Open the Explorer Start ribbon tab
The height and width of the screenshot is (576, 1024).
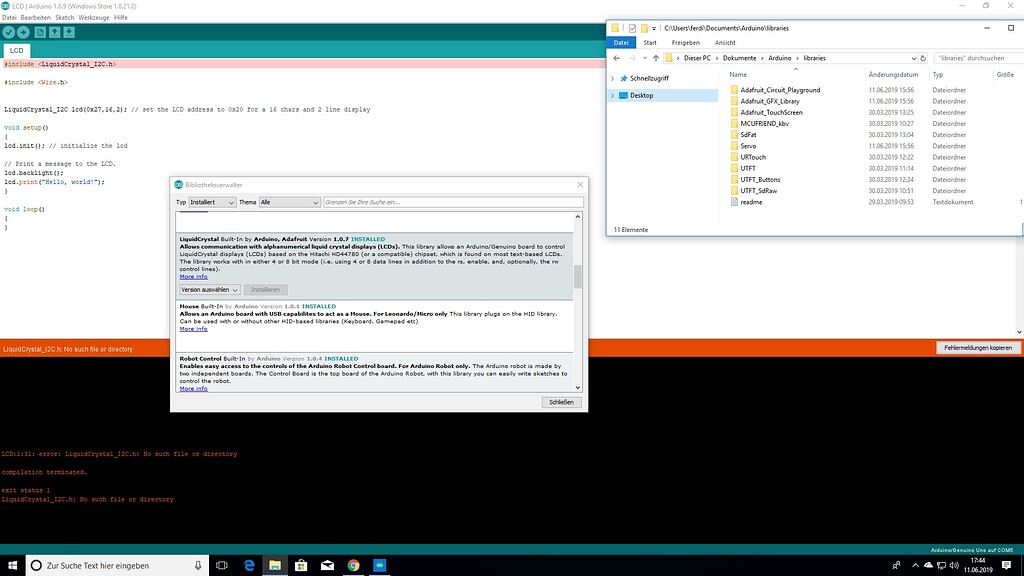point(650,42)
